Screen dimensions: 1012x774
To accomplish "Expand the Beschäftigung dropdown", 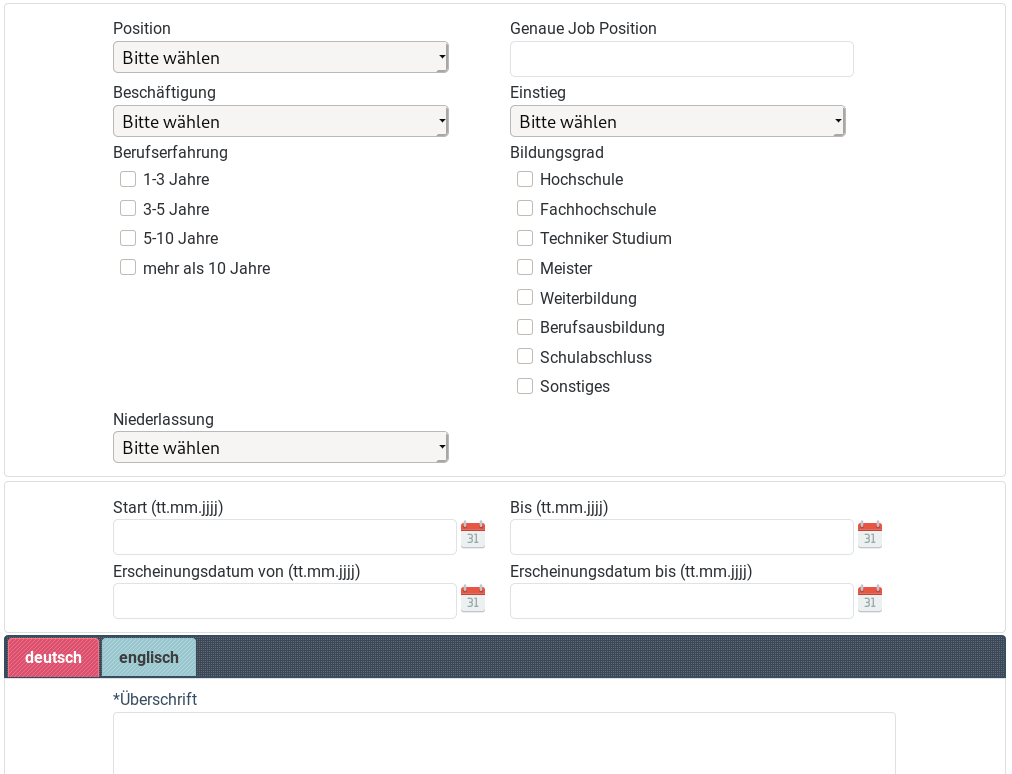I will (x=280, y=122).
